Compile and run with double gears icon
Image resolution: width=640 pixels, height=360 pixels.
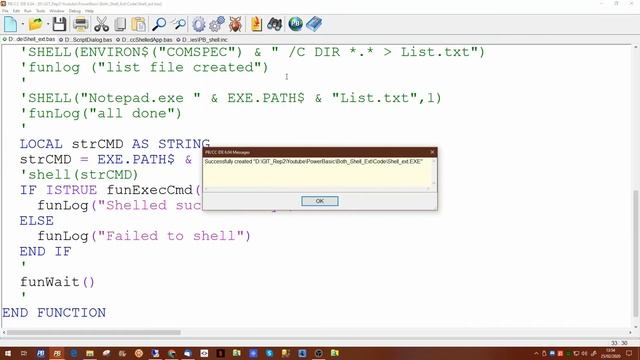coord(217,24)
